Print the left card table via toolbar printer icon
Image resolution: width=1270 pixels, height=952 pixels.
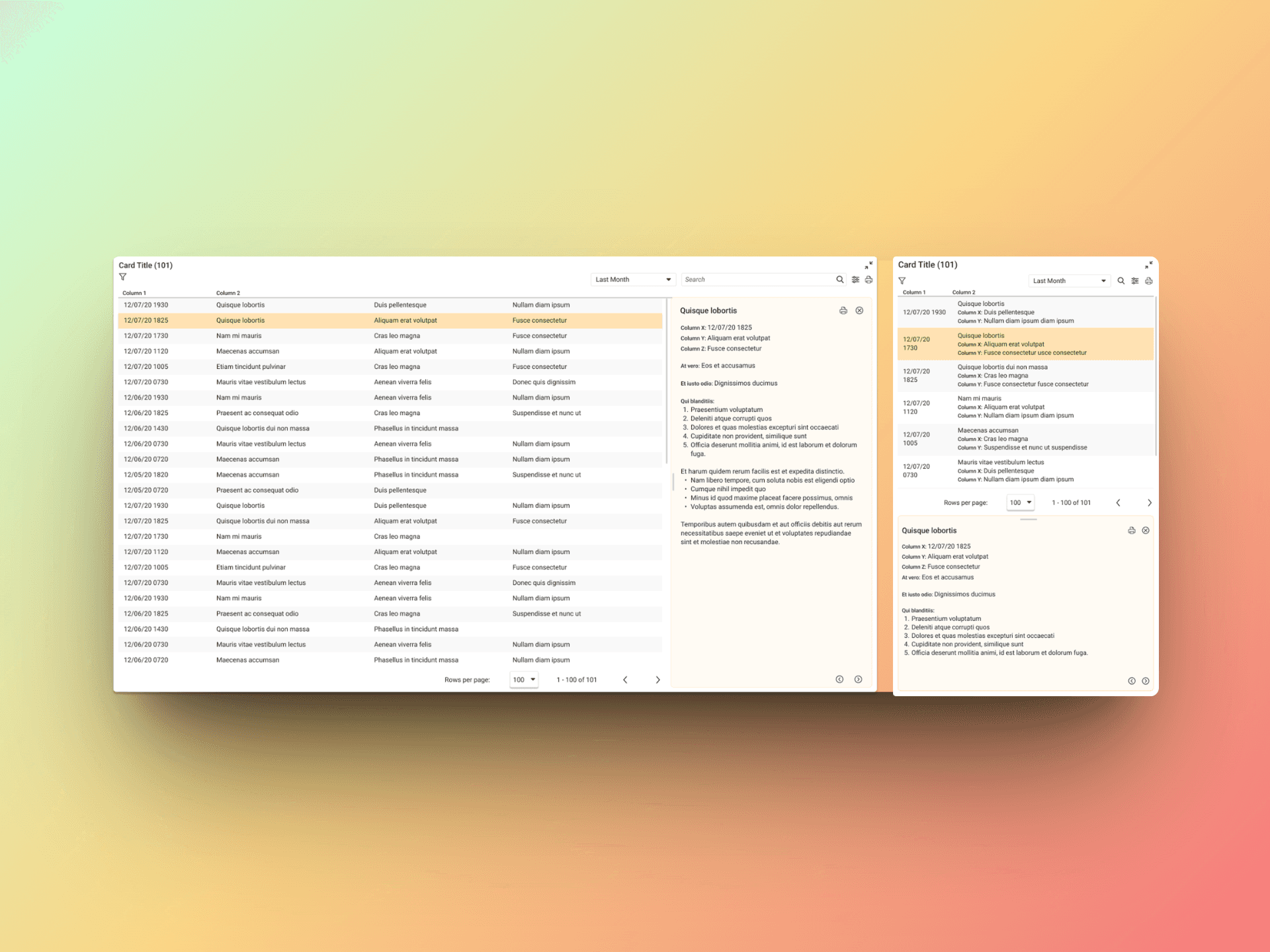[868, 280]
